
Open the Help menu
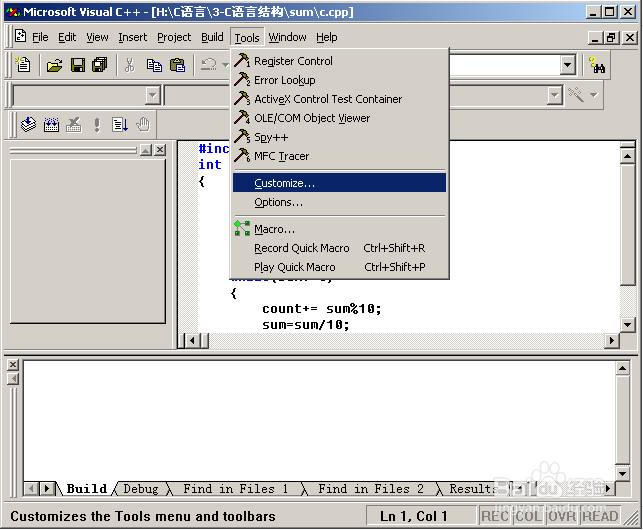(326, 37)
